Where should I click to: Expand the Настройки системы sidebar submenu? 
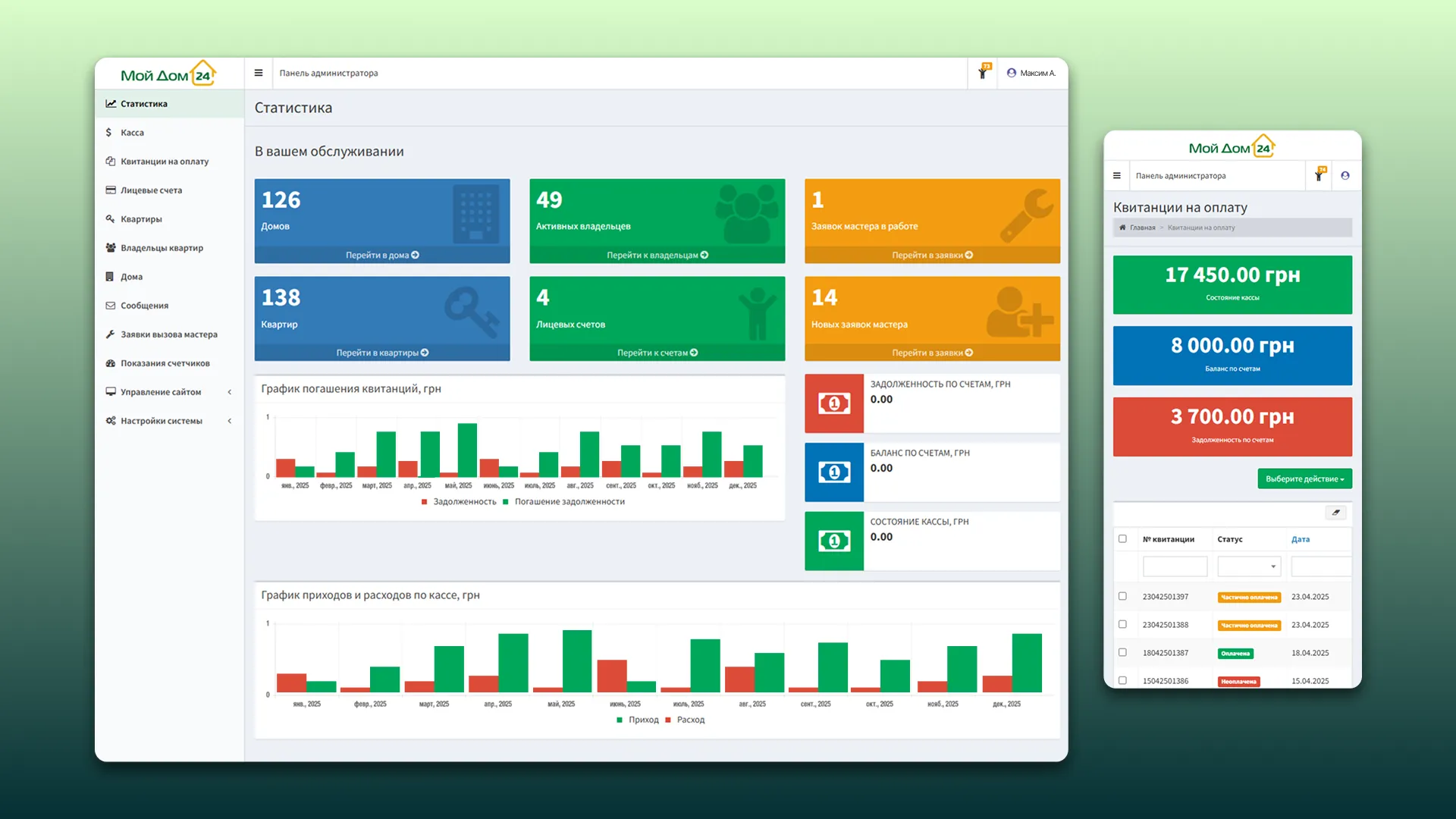tap(229, 421)
